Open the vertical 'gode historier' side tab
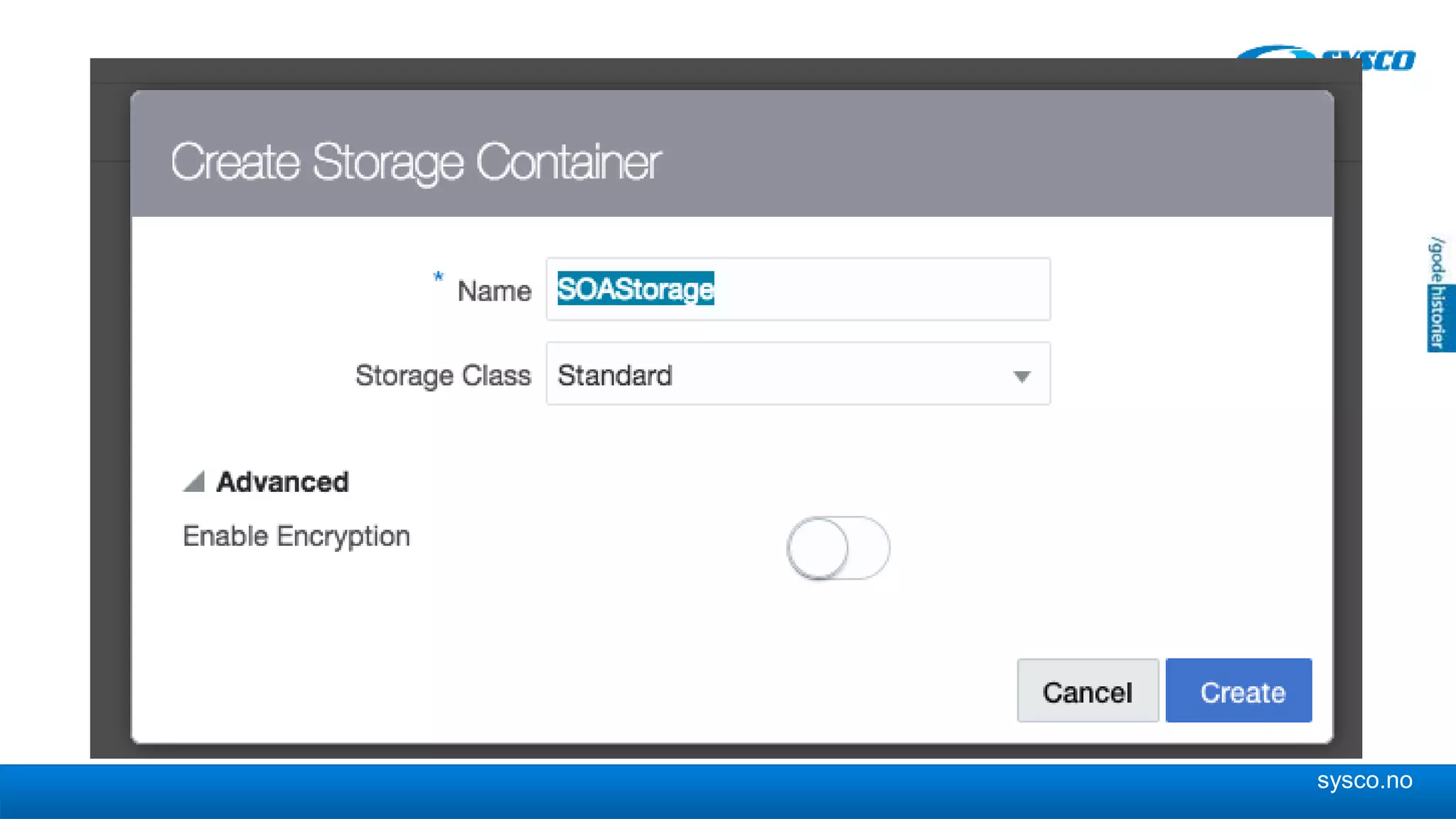 [1439, 294]
